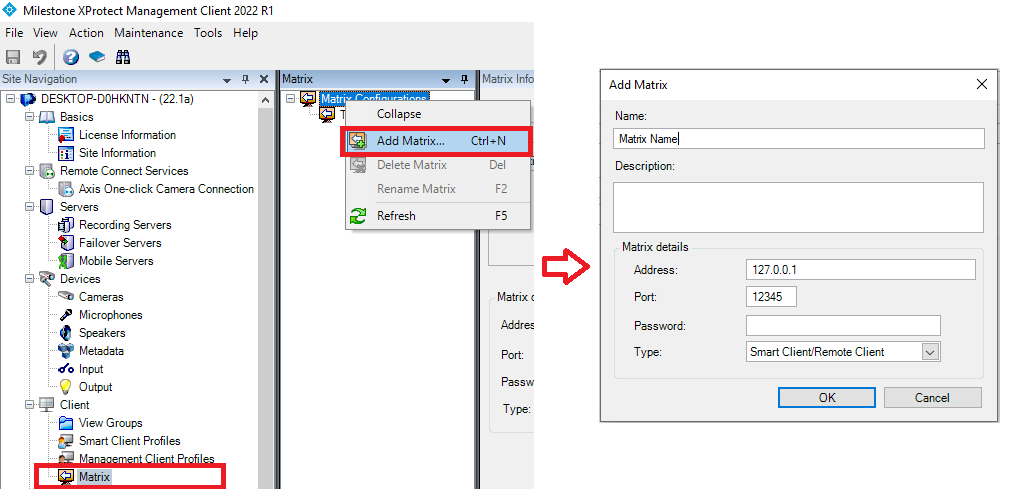Screen dimensions: 1022x489
Task: Click the Port field showing 12345
Action: [771, 297]
